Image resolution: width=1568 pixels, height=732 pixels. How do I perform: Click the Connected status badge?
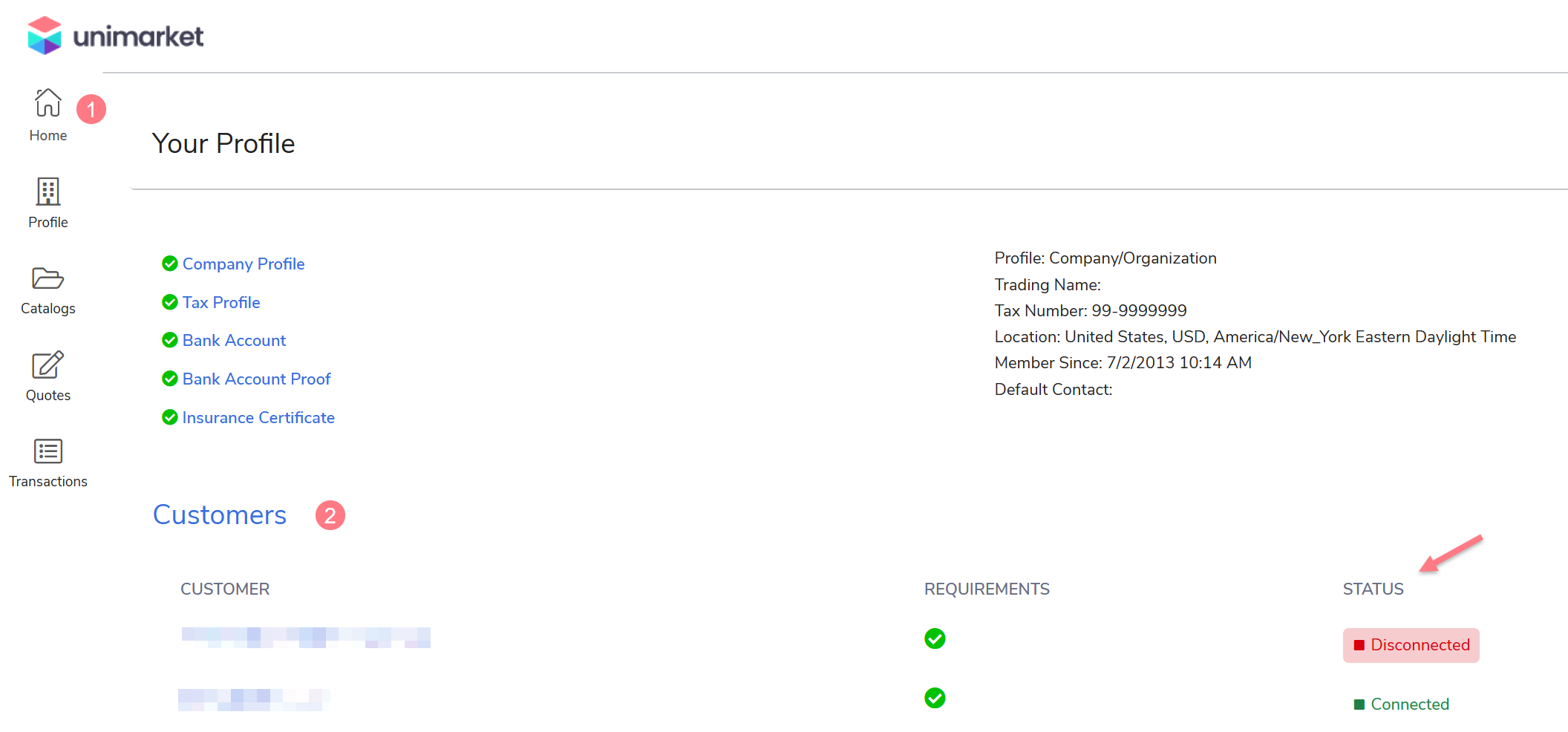coord(1402,705)
